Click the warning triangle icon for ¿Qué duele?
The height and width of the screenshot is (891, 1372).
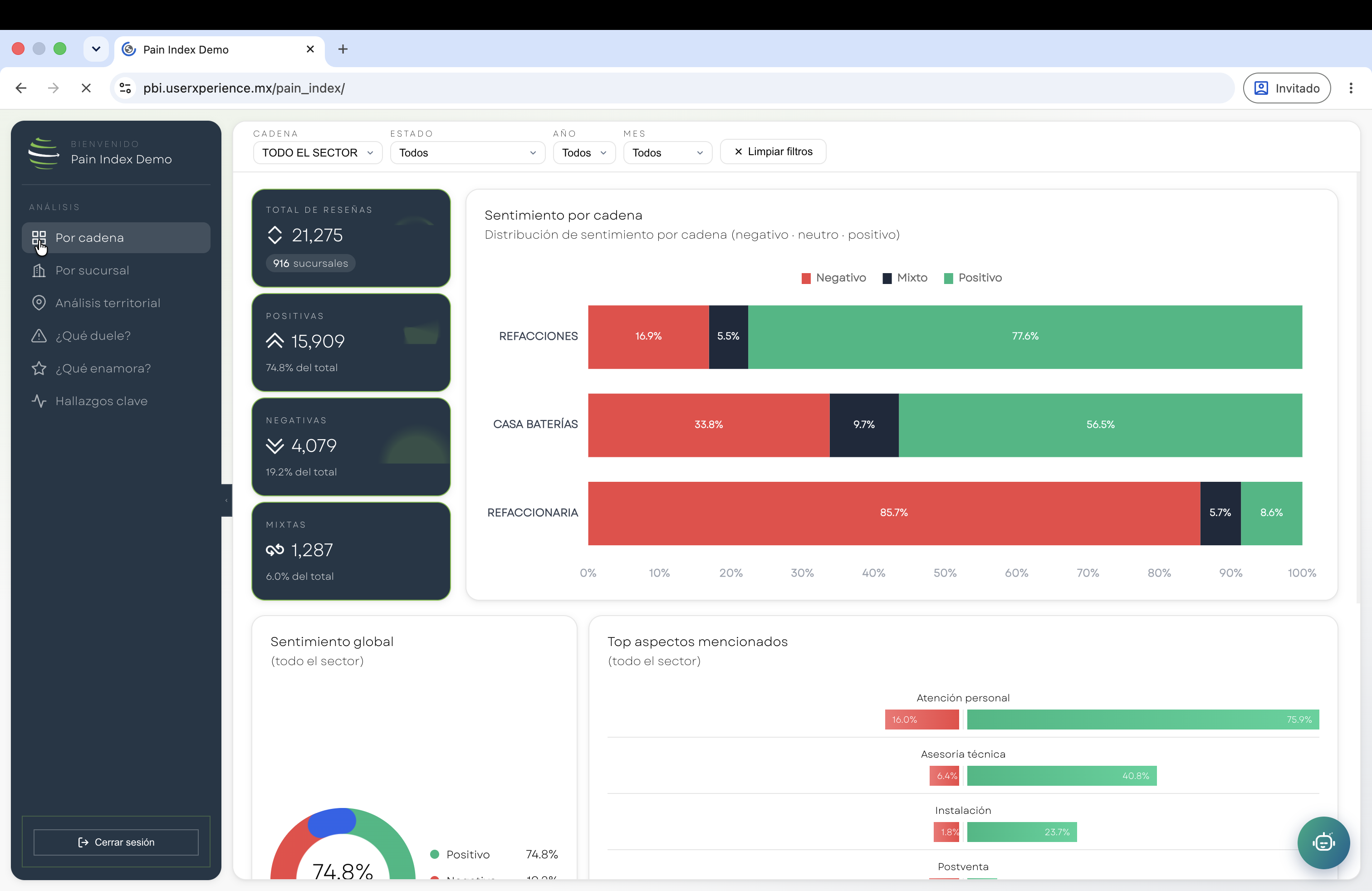(39, 335)
